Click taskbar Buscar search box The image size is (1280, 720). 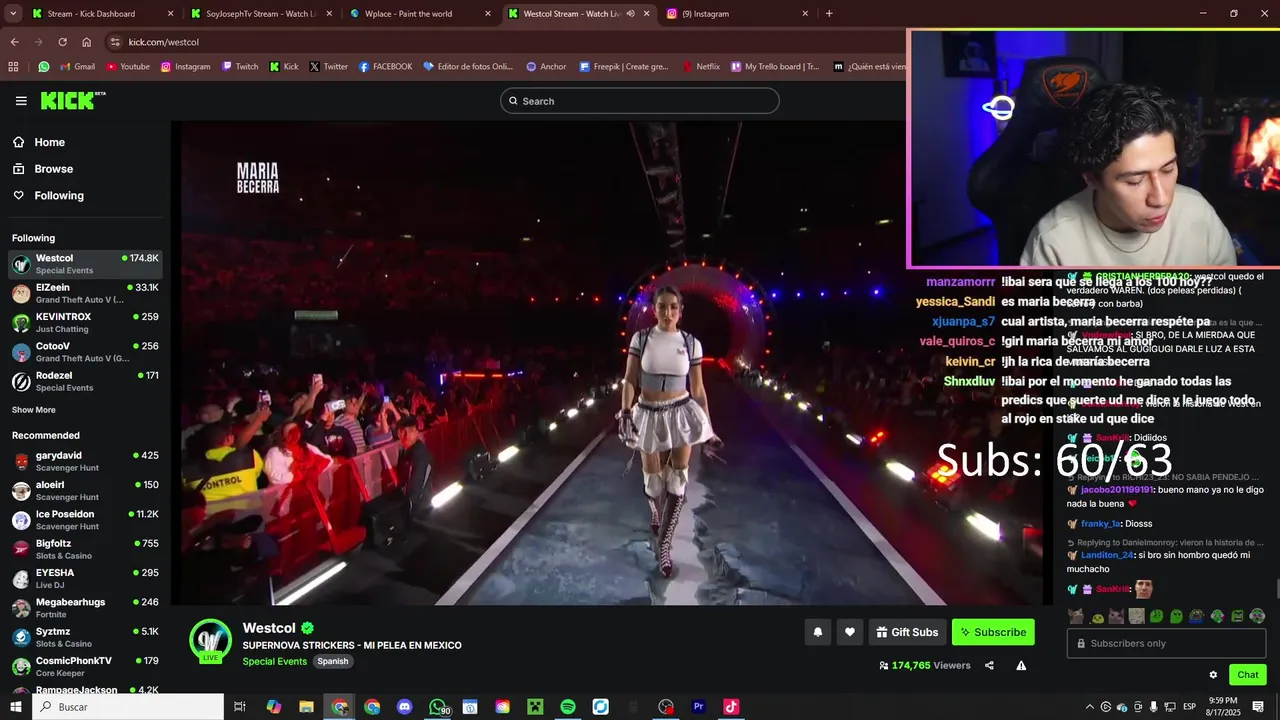129,707
